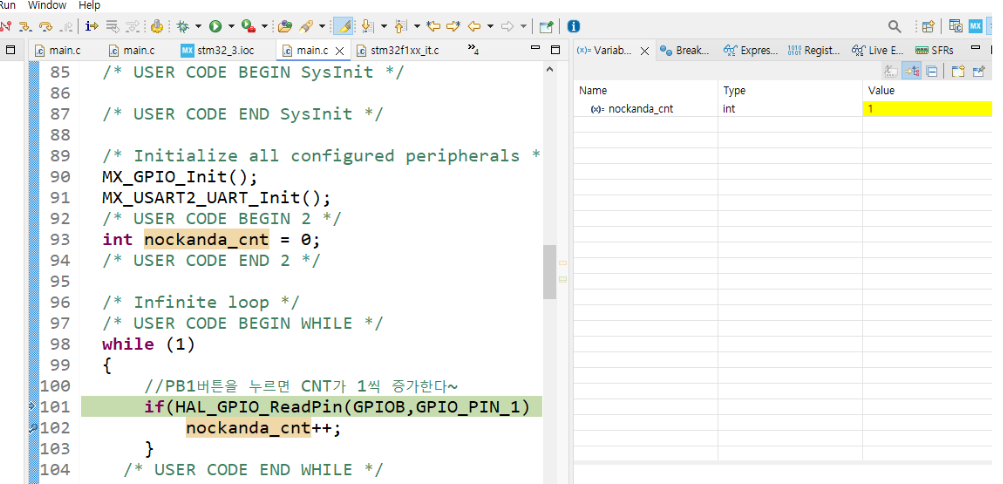This screenshot has height=484, width=1003.
Task: Go to Previous Annotation icon
Action: coord(401,26)
